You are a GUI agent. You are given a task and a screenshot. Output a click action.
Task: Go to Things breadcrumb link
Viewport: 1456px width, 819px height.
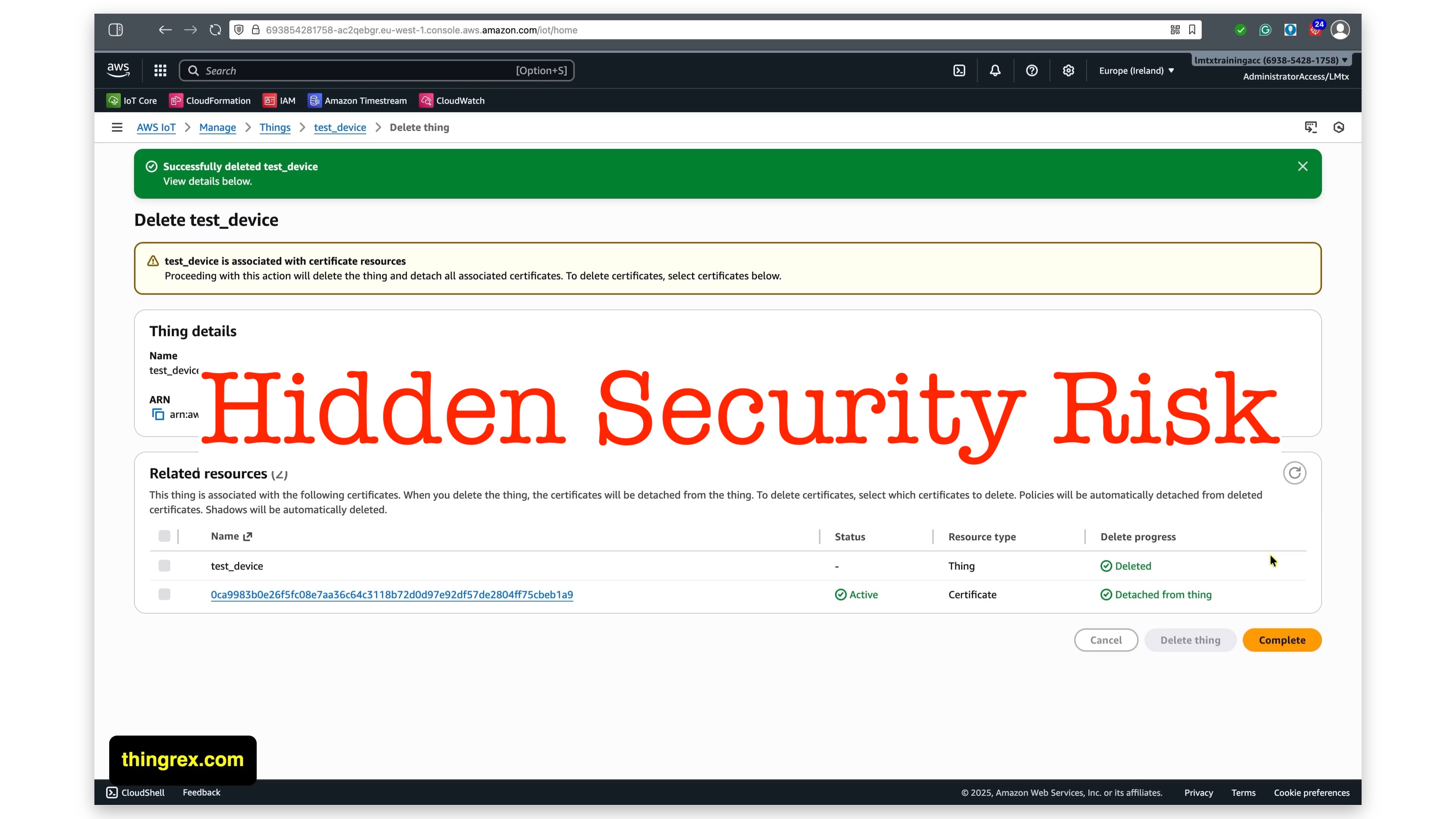point(275,127)
